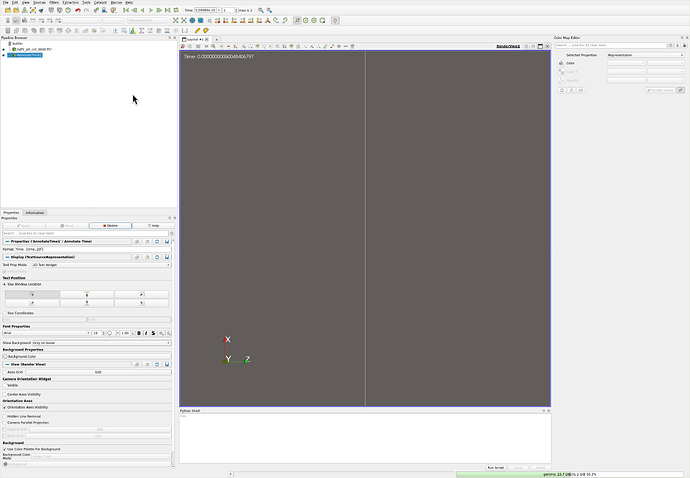Select the Use Coordinates radio button
Image resolution: width=690 pixels, height=478 pixels.
coord(5,313)
